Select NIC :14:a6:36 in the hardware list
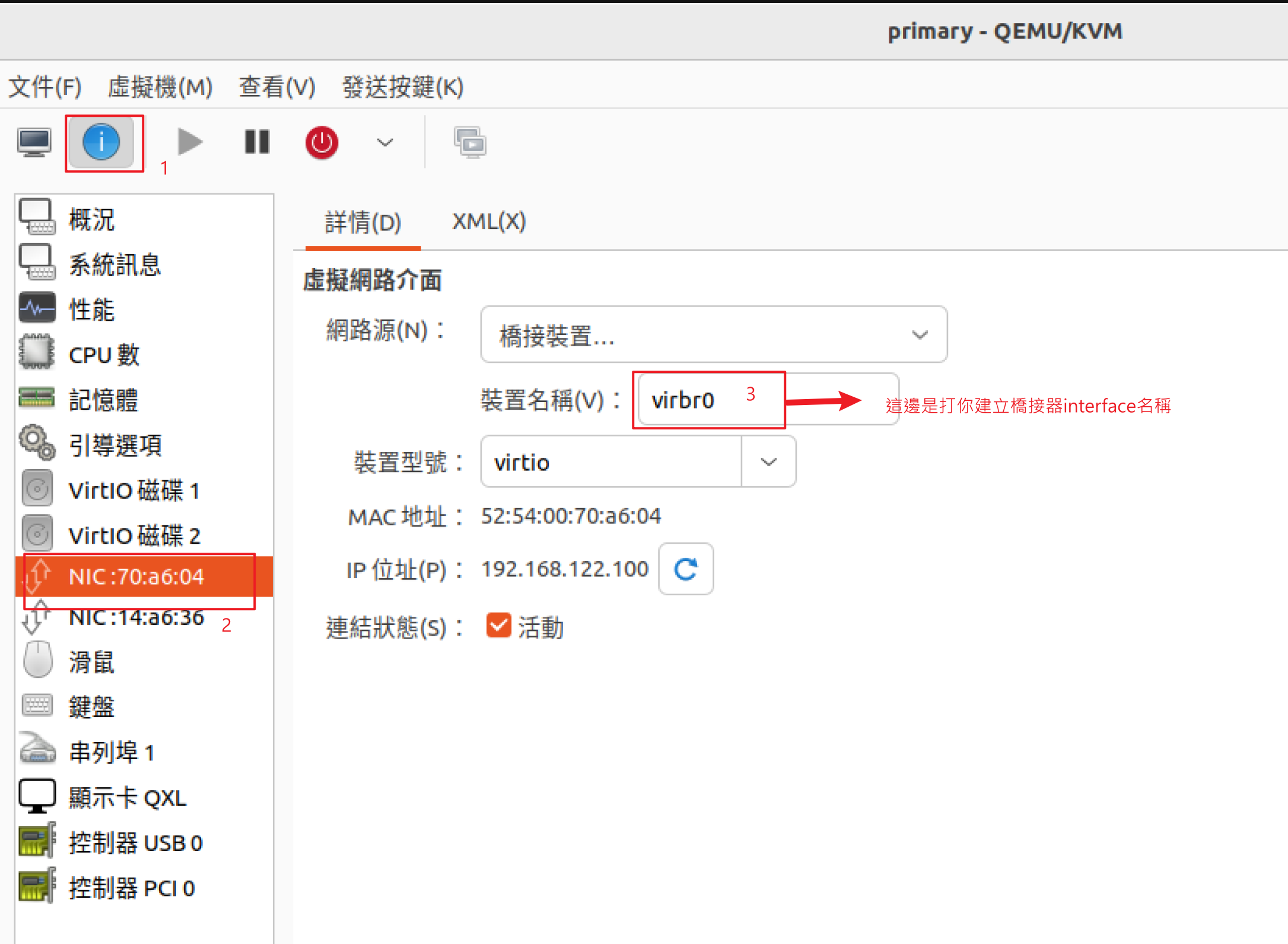Image resolution: width=1288 pixels, height=944 pixels. (136, 618)
